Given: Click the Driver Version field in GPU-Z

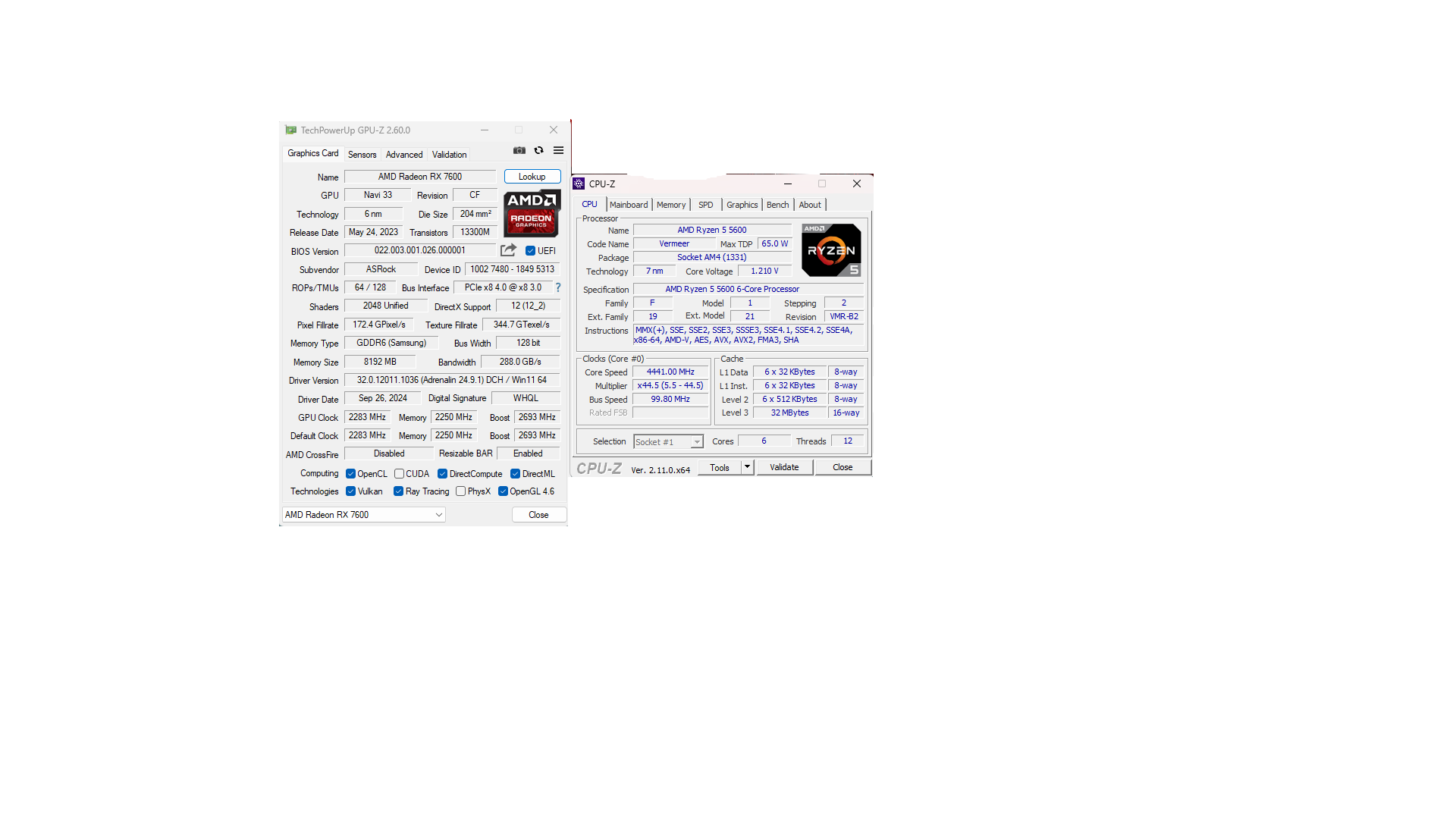Looking at the screenshot, I should 452,380.
